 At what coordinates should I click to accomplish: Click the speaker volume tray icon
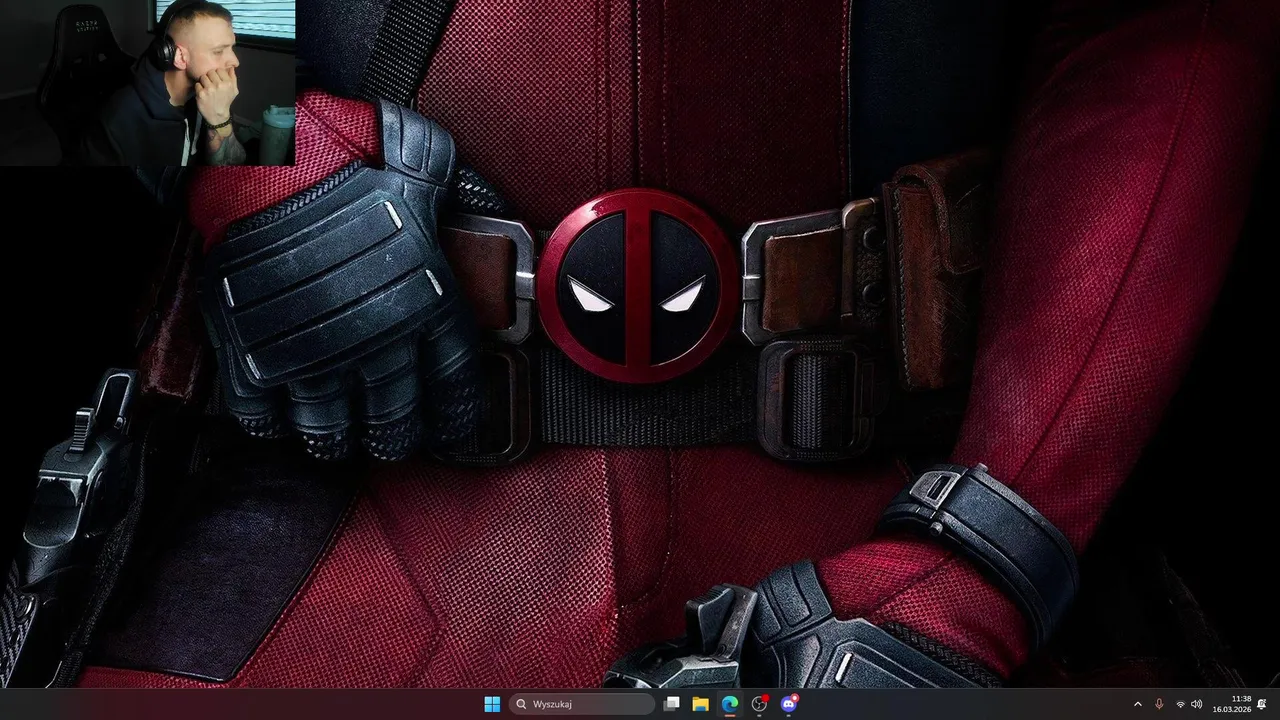click(x=1197, y=704)
